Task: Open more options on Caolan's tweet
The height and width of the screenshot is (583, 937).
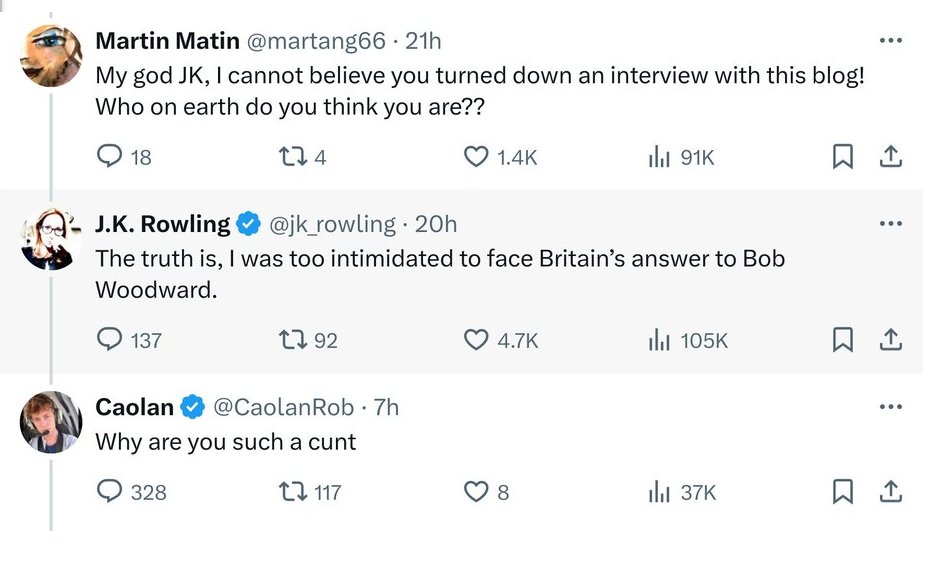Action: [890, 407]
